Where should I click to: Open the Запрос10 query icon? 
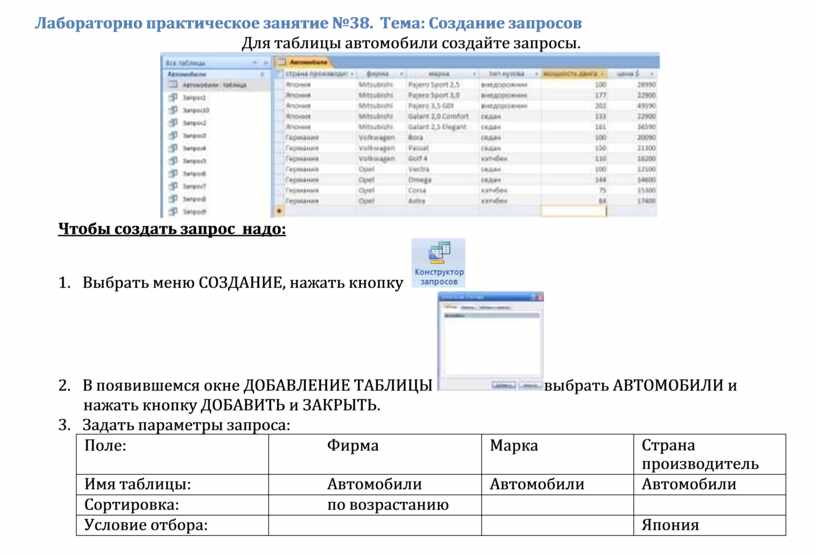click(x=173, y=110)
